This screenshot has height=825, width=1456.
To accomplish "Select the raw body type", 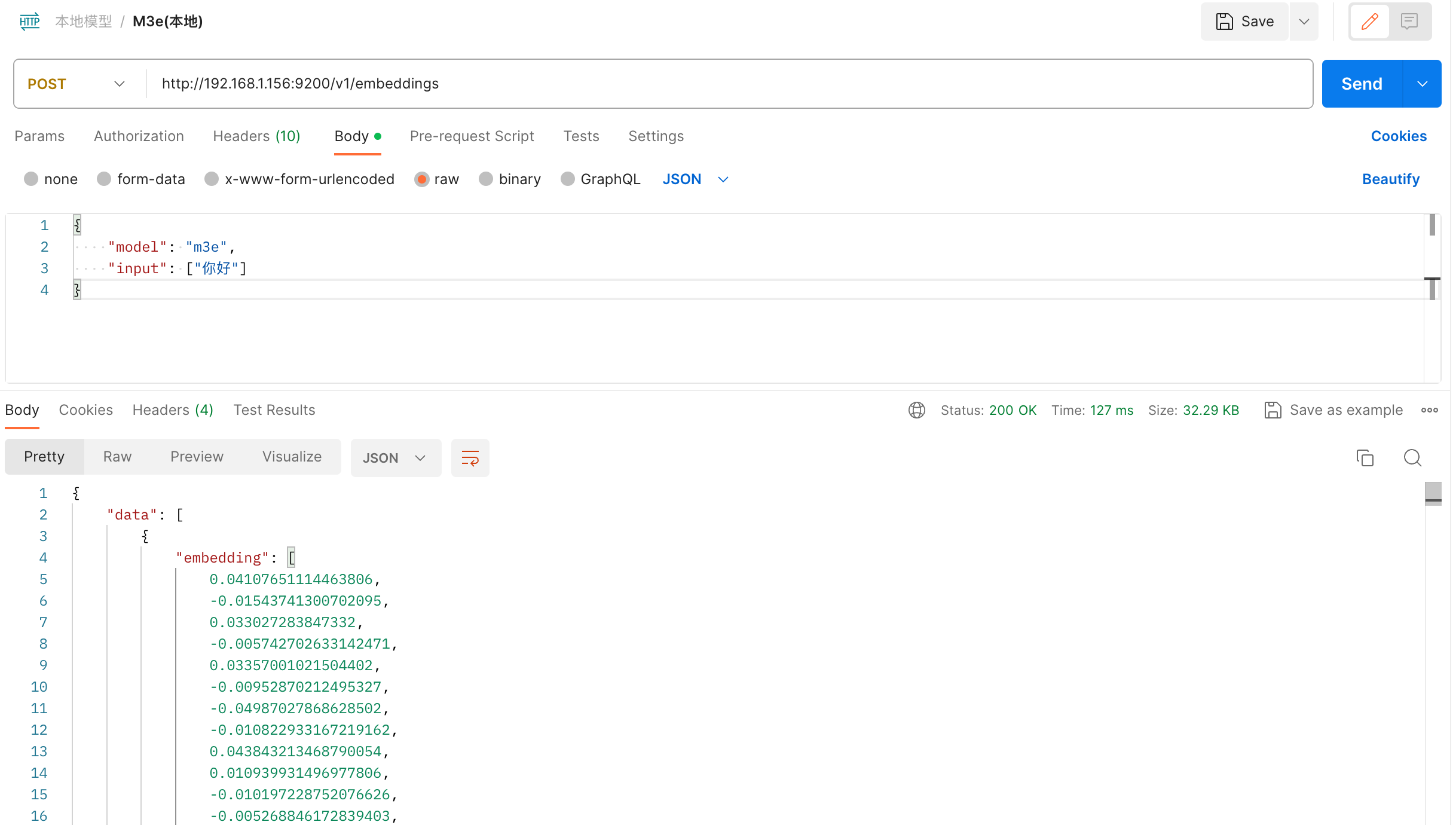I will click(x=421, y=179).
